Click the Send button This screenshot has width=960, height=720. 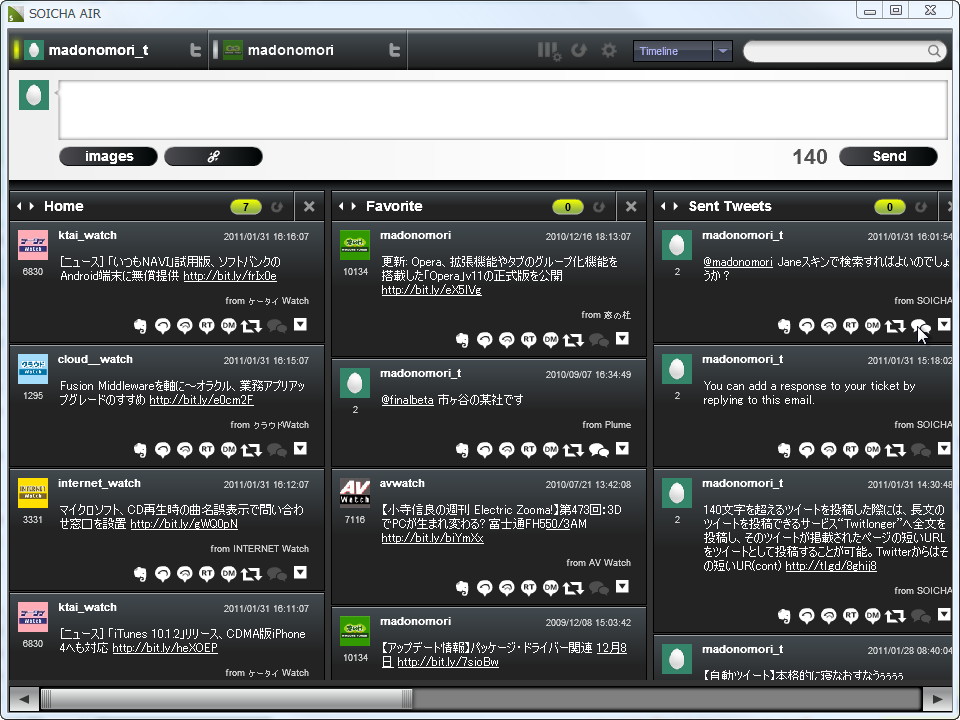pos(888,157)
